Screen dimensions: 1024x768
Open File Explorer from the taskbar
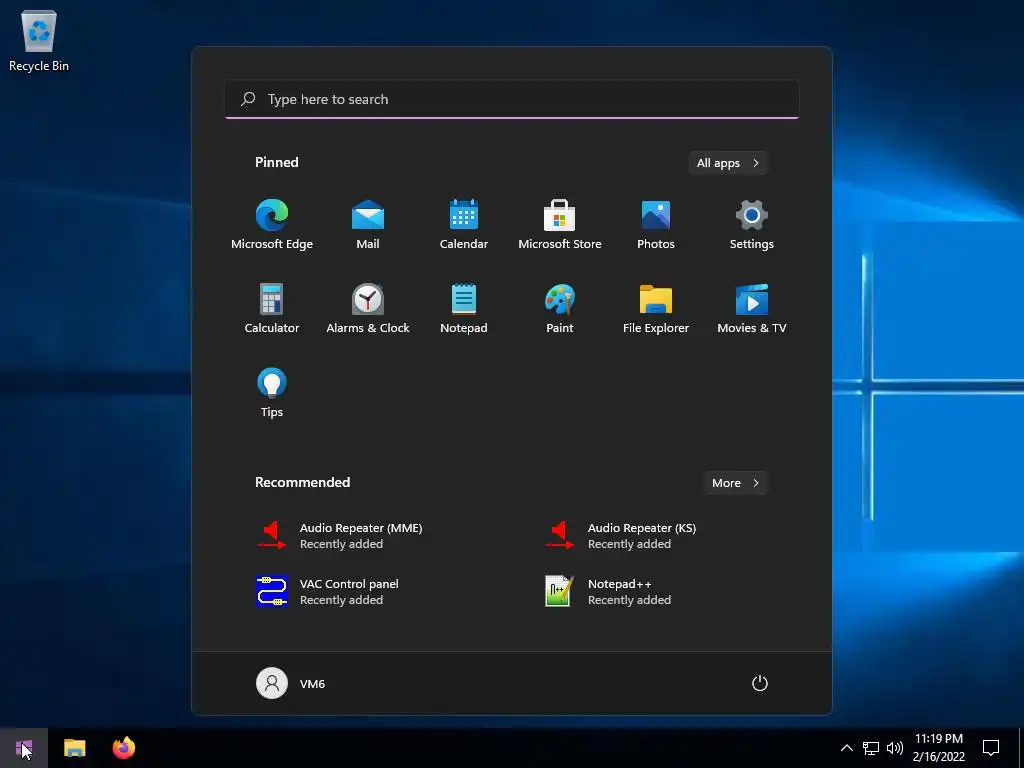(74, 748)
